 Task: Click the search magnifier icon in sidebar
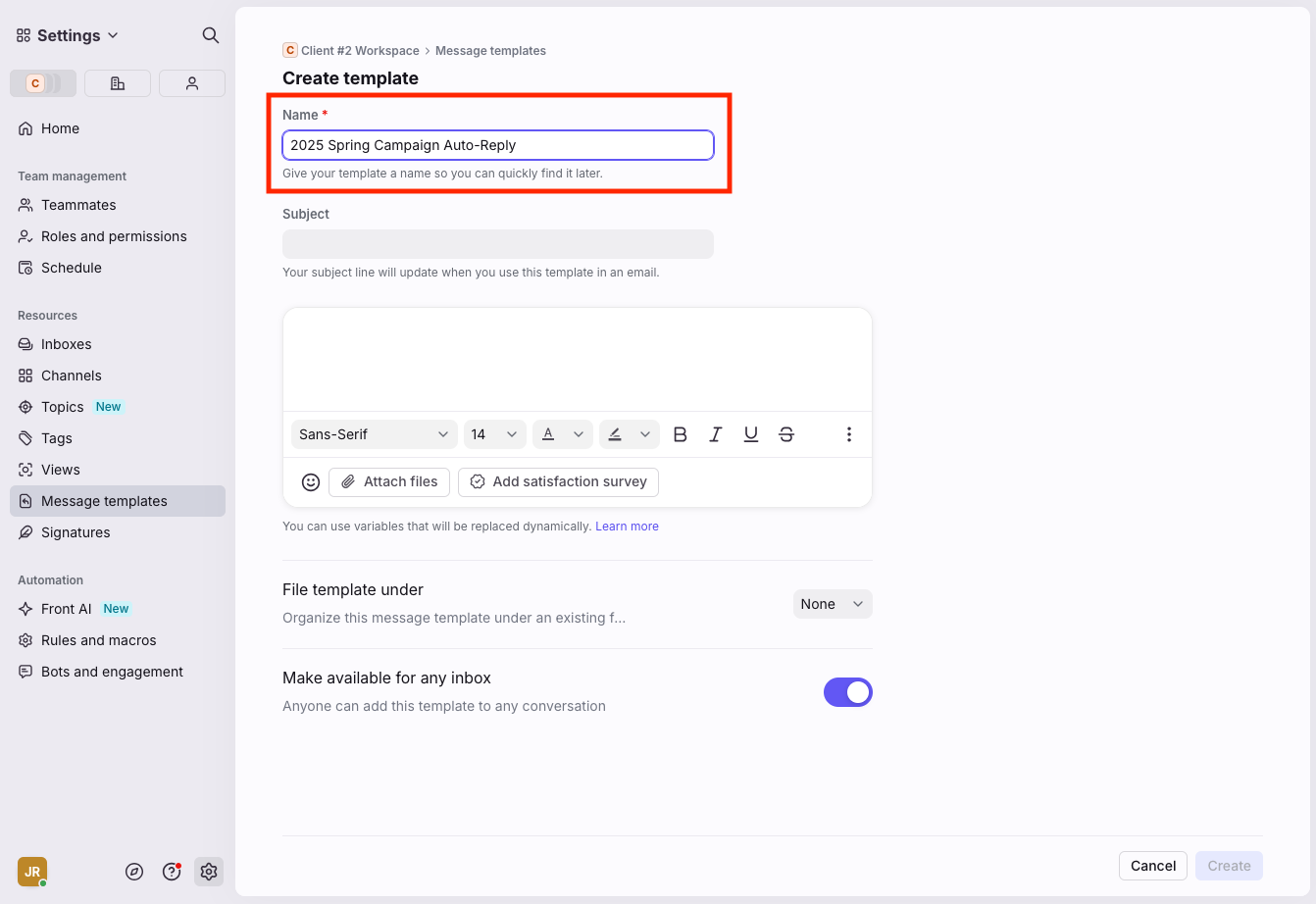pos(210,35)
